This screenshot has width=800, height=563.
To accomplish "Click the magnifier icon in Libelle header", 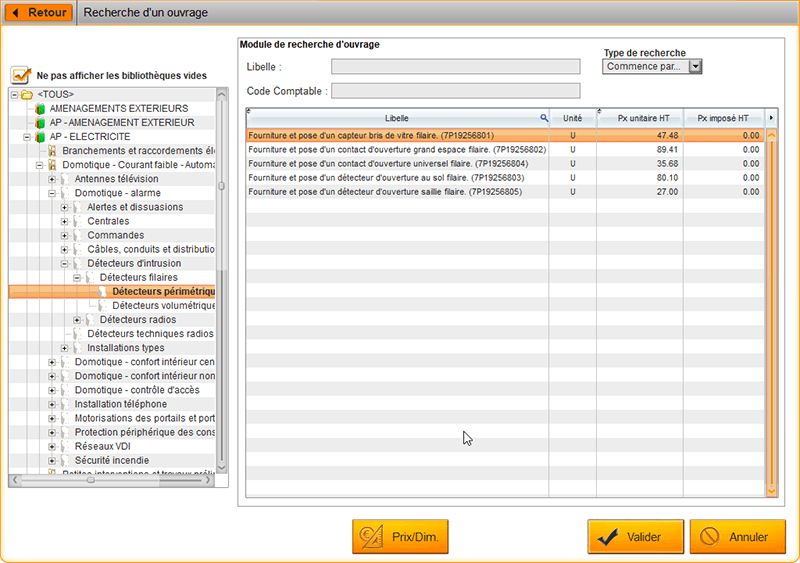I will (544, 118).
